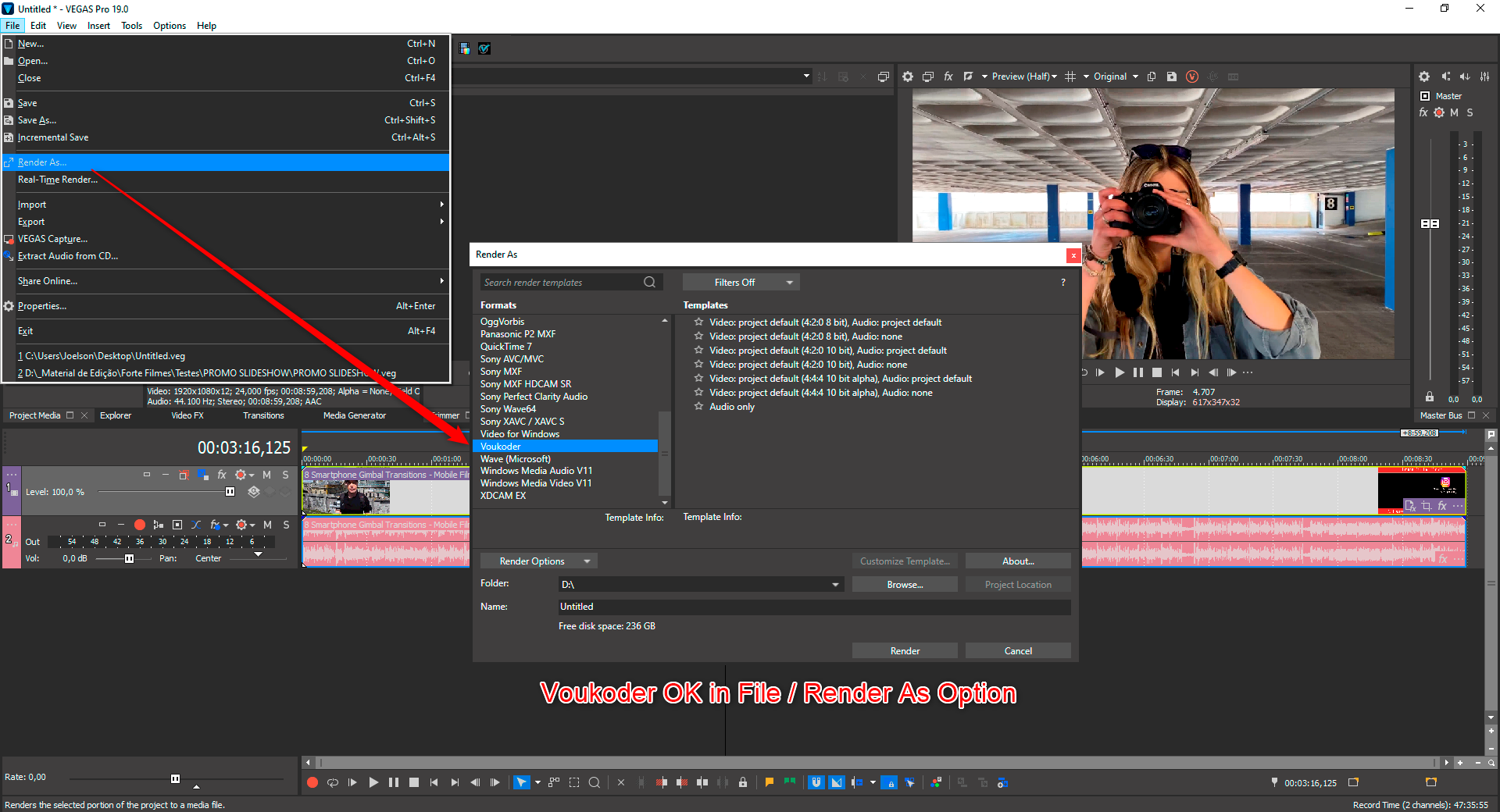Toggle Enable Snapping magnet button
1500x812 pixels.
click(x=816, y=782)
